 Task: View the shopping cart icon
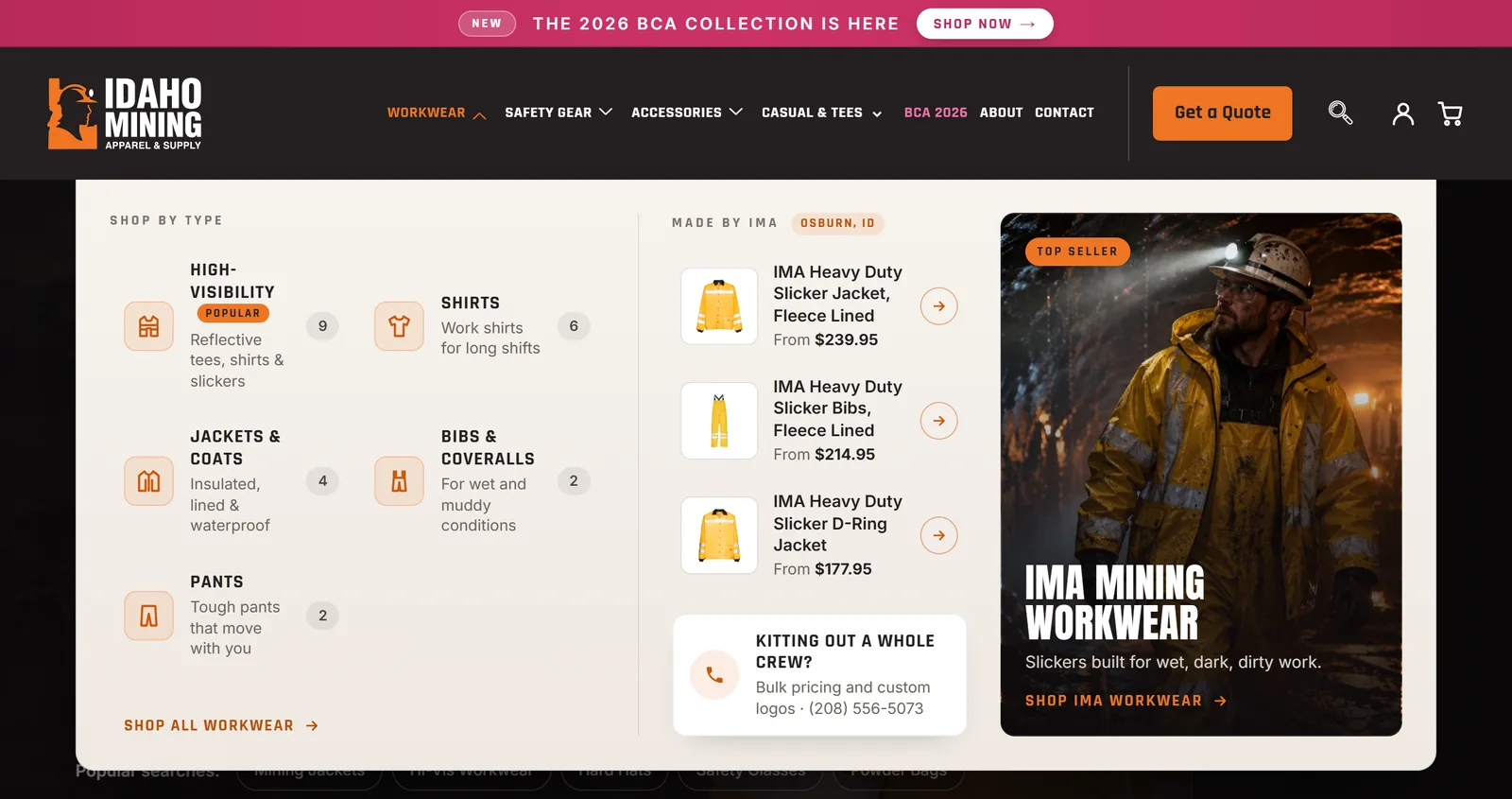click(1451, 114)
